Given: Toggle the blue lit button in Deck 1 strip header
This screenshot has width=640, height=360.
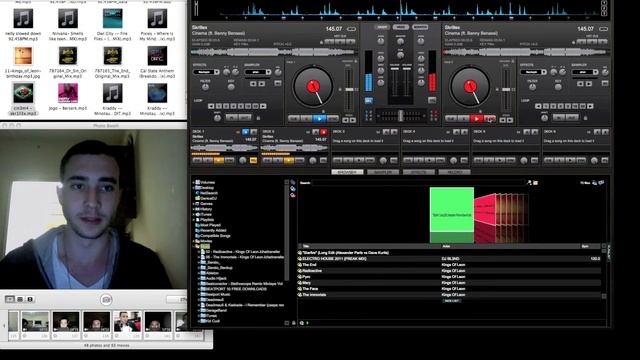Looking at the screenshot, I should pos(245,132).
